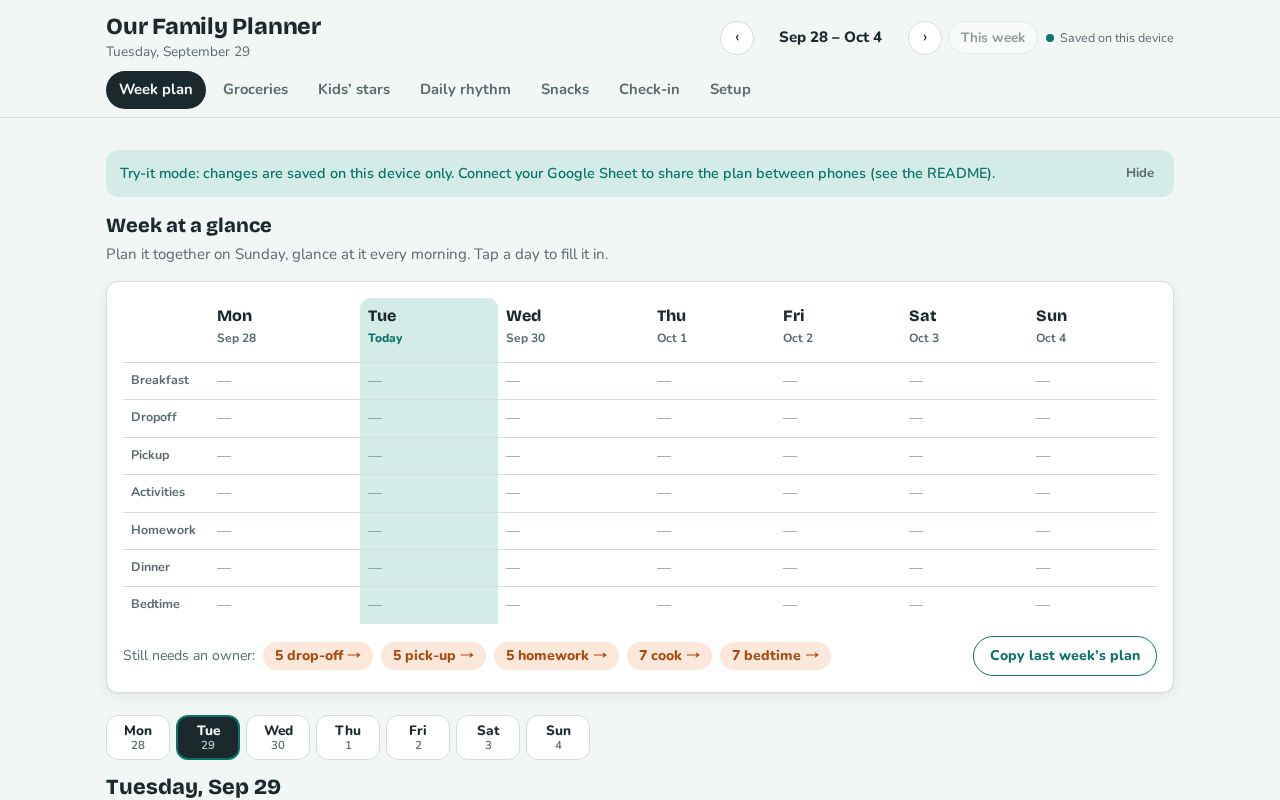1280x800 pixels.
Task: Select Sat 3 day button
Action: [x=488, y=737]
